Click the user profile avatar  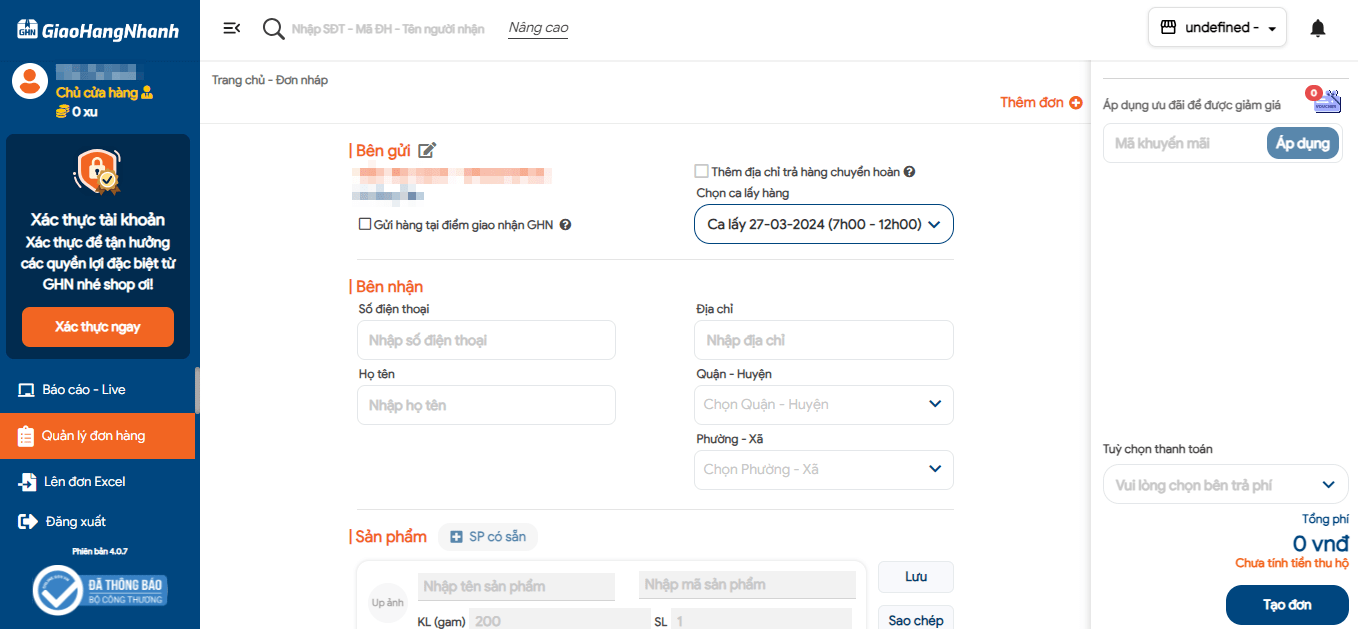30,81
